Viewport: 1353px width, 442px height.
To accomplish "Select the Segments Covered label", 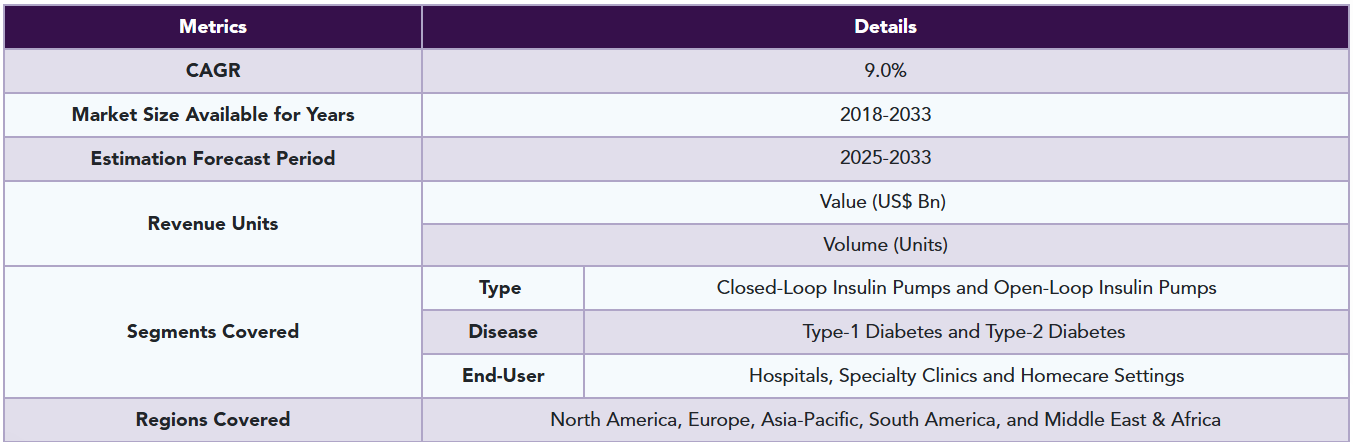I will click(x=213, y=332).
